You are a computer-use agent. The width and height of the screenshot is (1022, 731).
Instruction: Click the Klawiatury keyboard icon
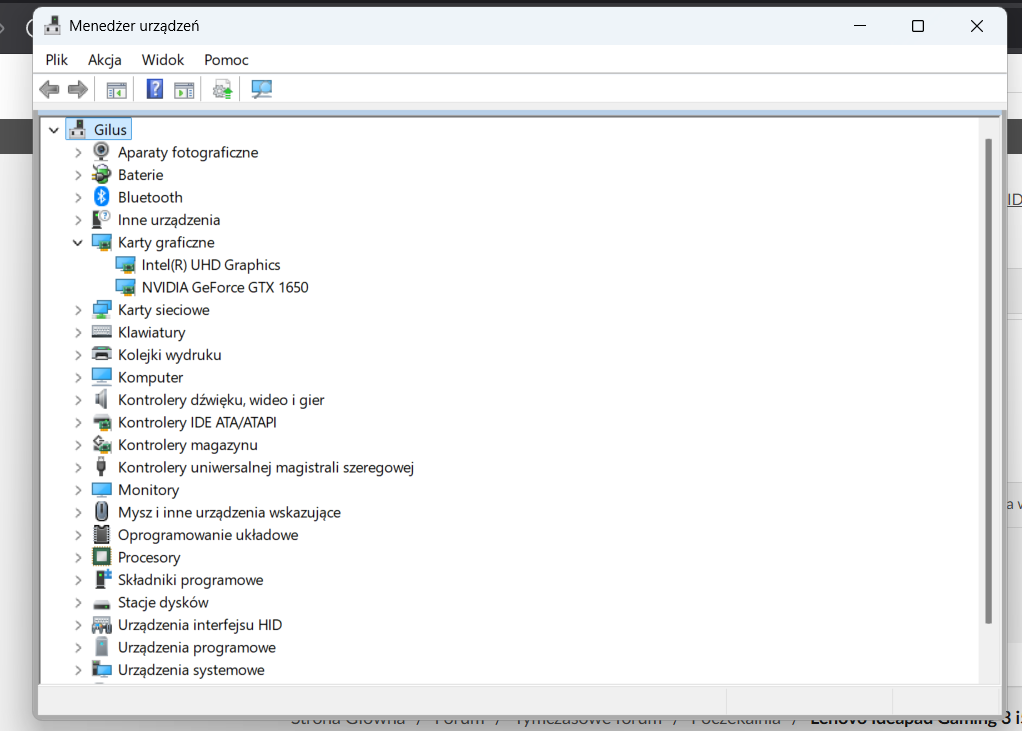102,332
